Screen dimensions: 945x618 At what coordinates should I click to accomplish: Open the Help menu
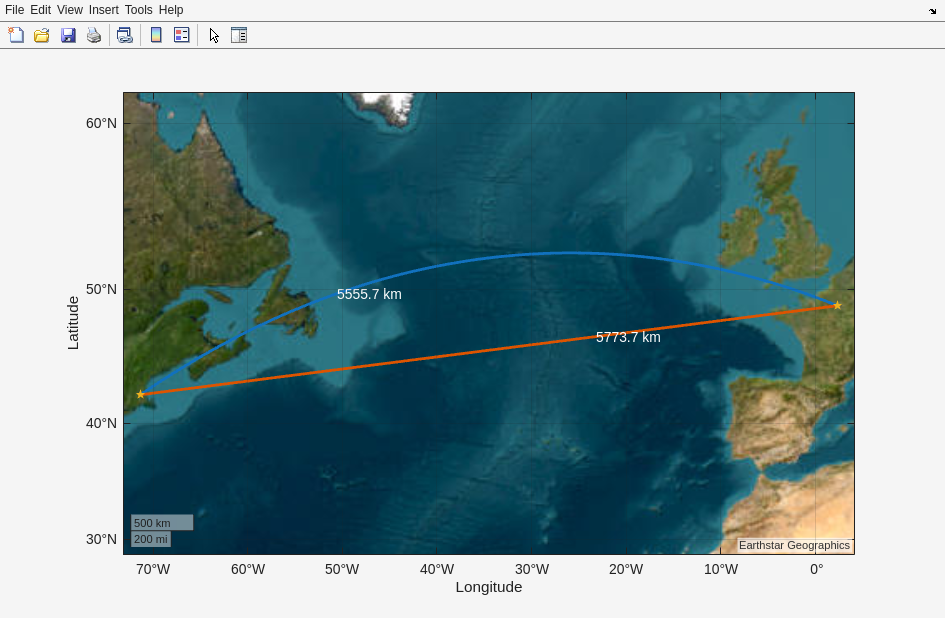[x=171, y=10]
